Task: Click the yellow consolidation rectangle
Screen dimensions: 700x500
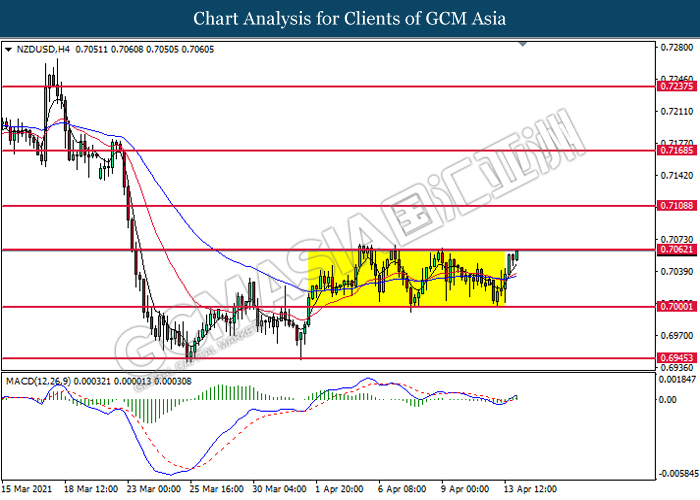Action: tap(410, 277)
